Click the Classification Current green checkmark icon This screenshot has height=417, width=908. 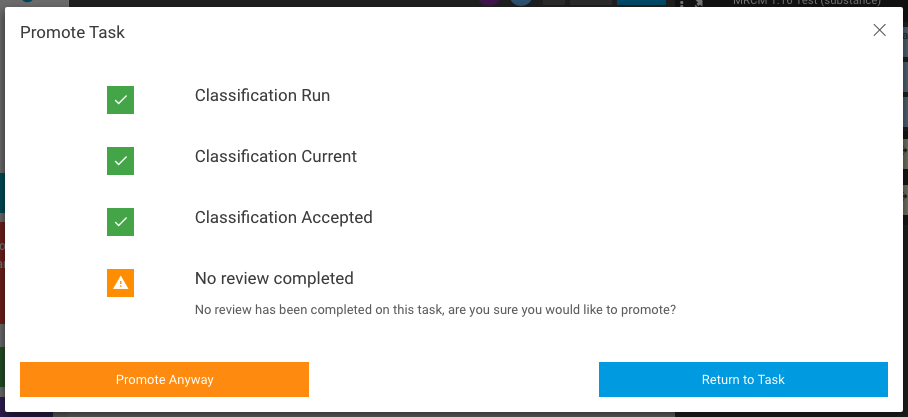tap(120, 160)
